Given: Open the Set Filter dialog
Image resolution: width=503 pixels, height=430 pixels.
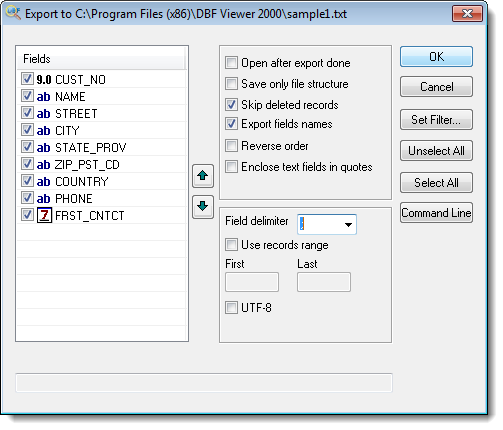Looking at the screenshot, I should pyautogui.click(x=436, y=119).
